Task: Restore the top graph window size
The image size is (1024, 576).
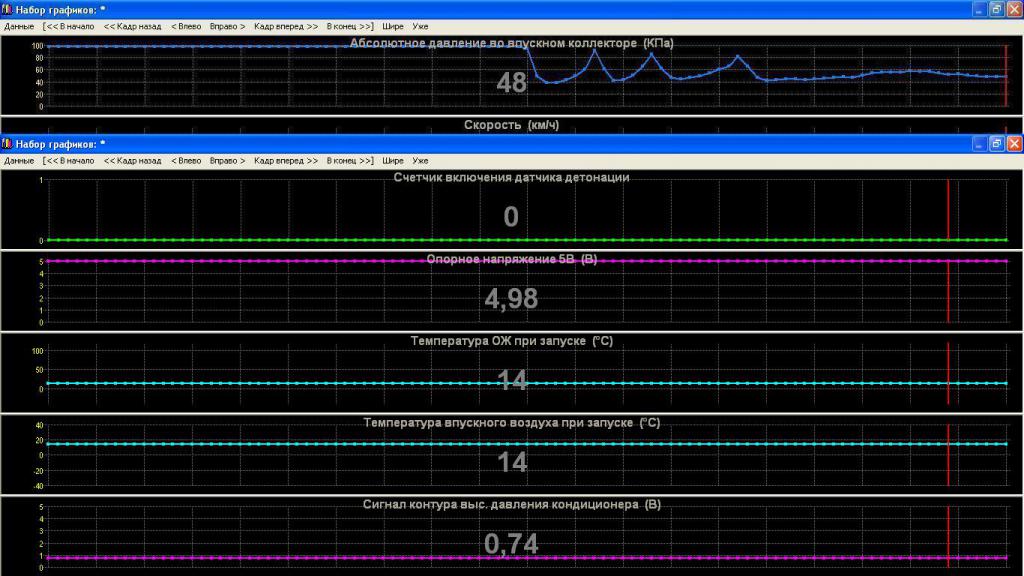Action: 996,9
